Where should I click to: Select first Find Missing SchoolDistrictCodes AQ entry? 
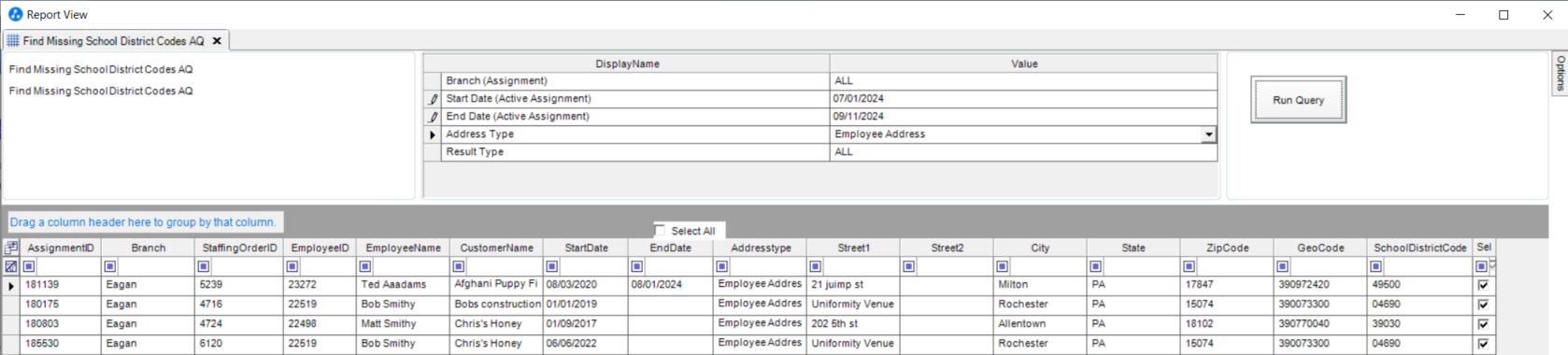[x=101, y=69]
